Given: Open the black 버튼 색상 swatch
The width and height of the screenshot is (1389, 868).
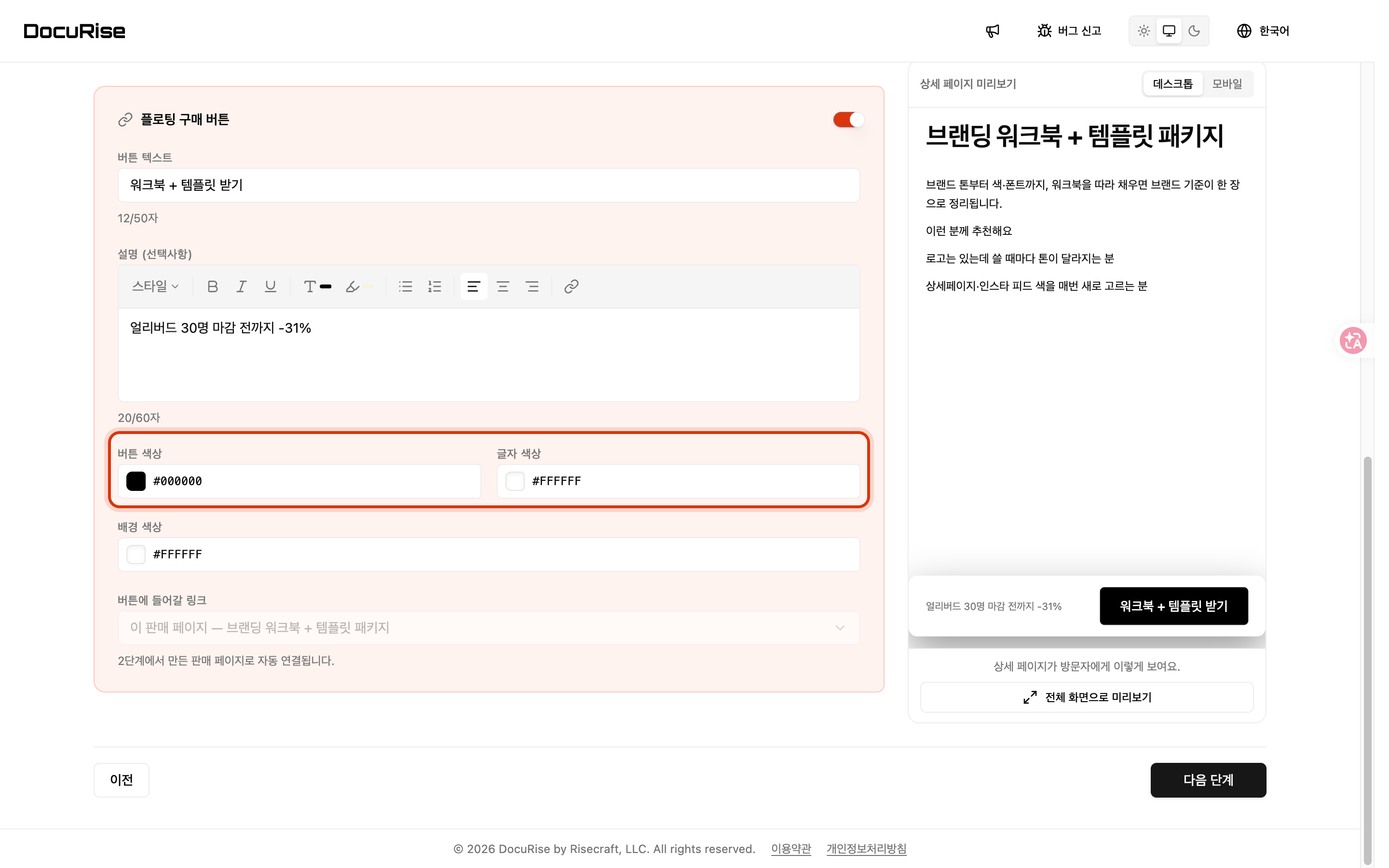Looking at the screenshot, I should click(x=136, y=481).
